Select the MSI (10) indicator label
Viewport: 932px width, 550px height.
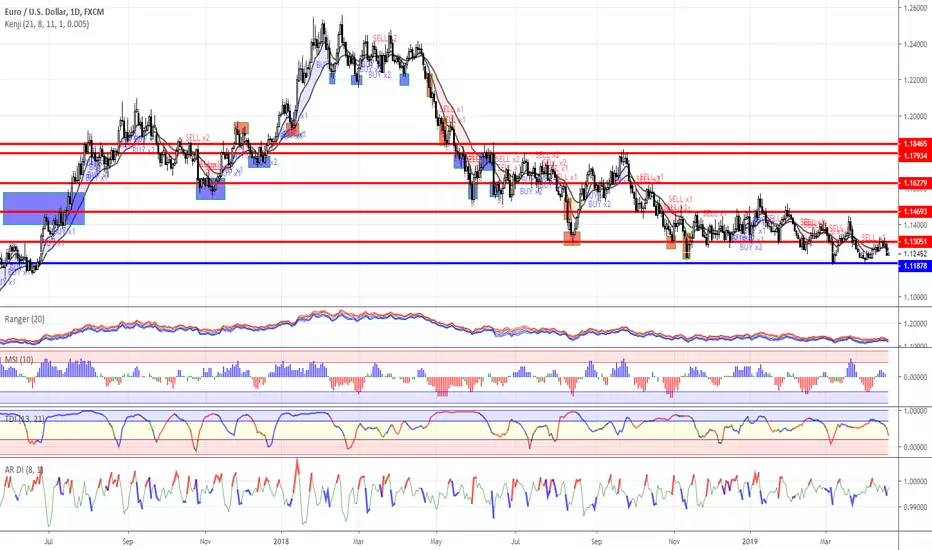click(x=19, y=360)
